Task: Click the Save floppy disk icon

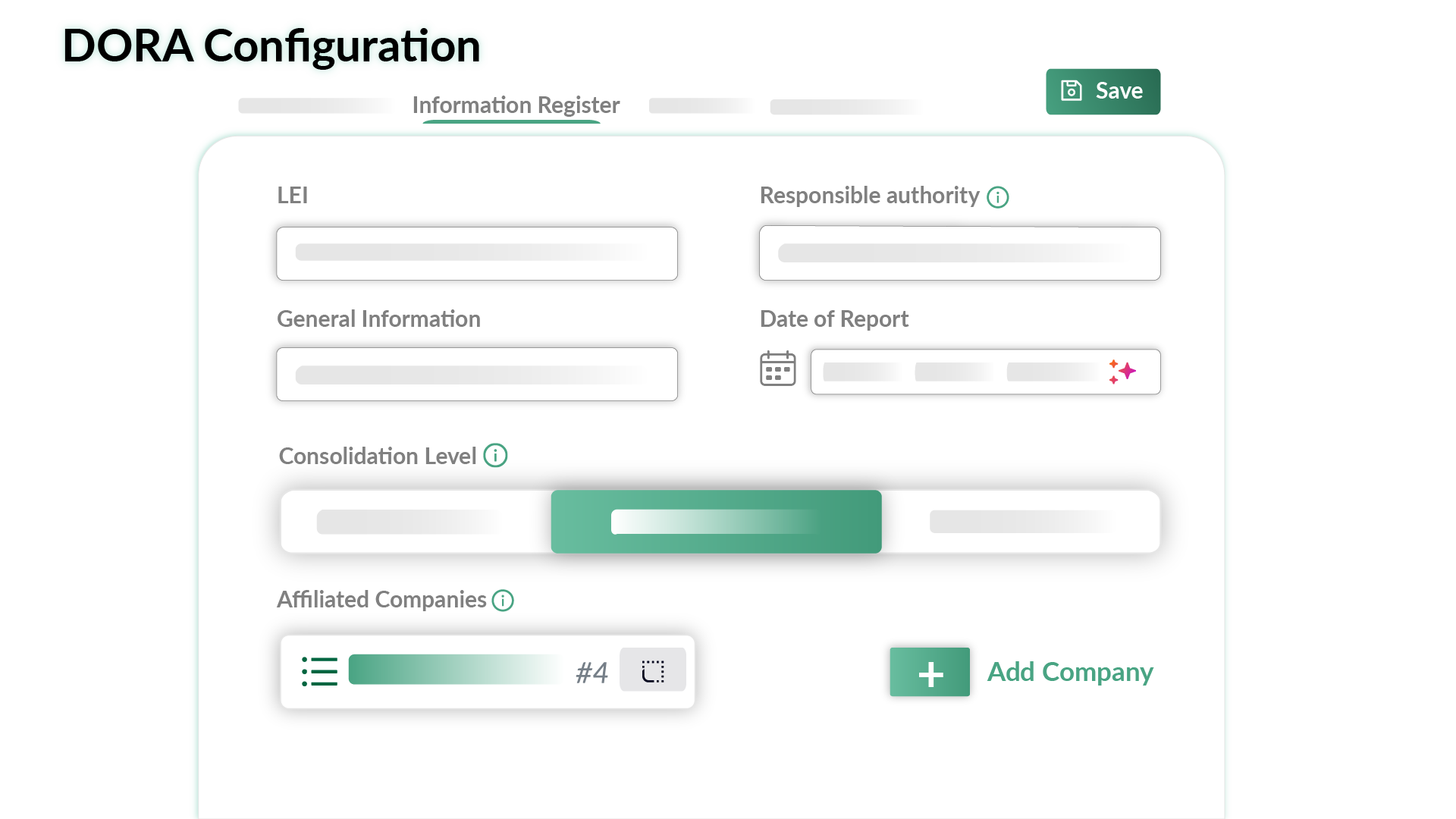Action: [x=1071, y=91]
